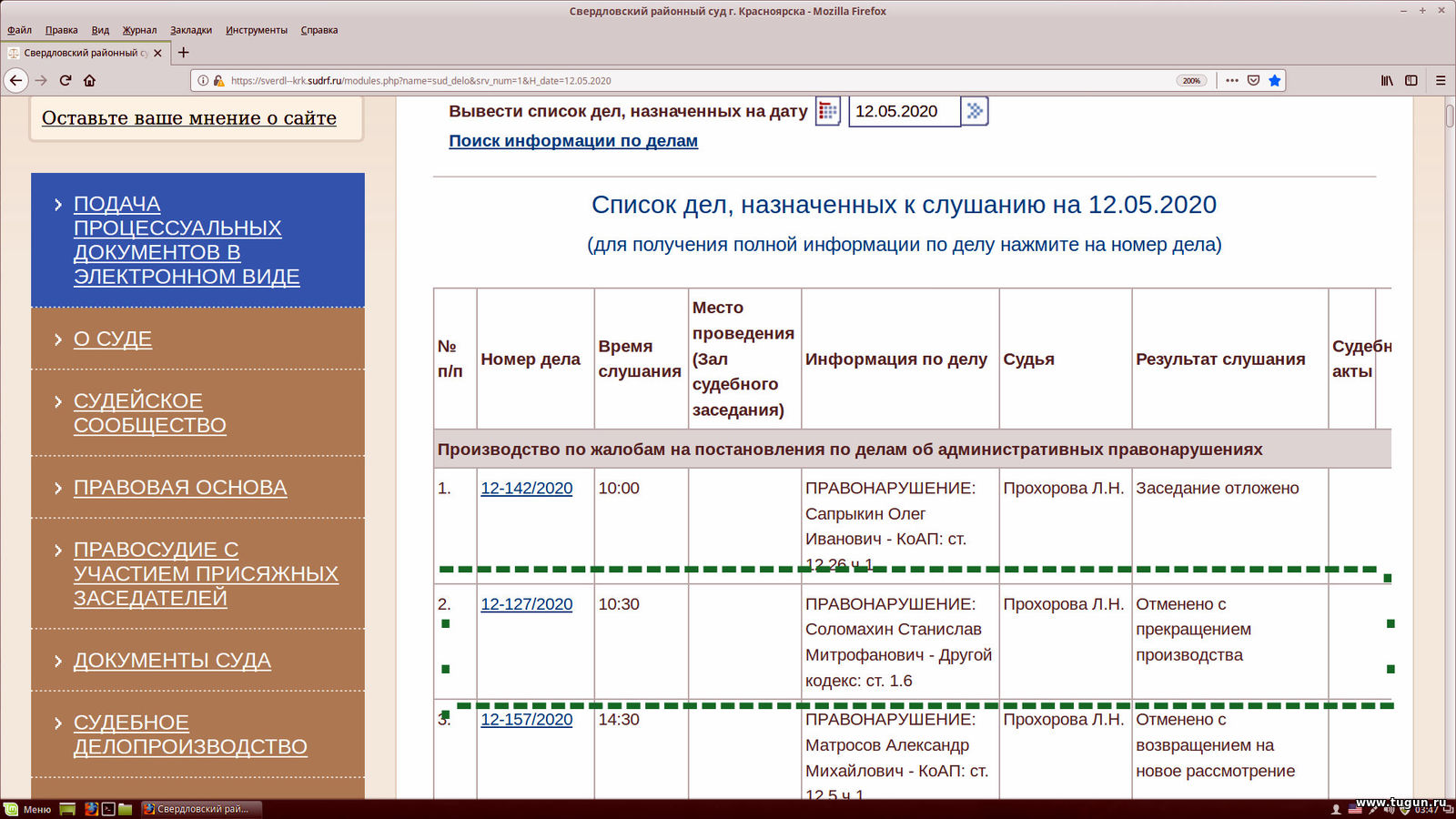Expand chevron beside ПРАВОВАЯ ОСНОВА
The image size is (1456, 819).
point(58,489)
